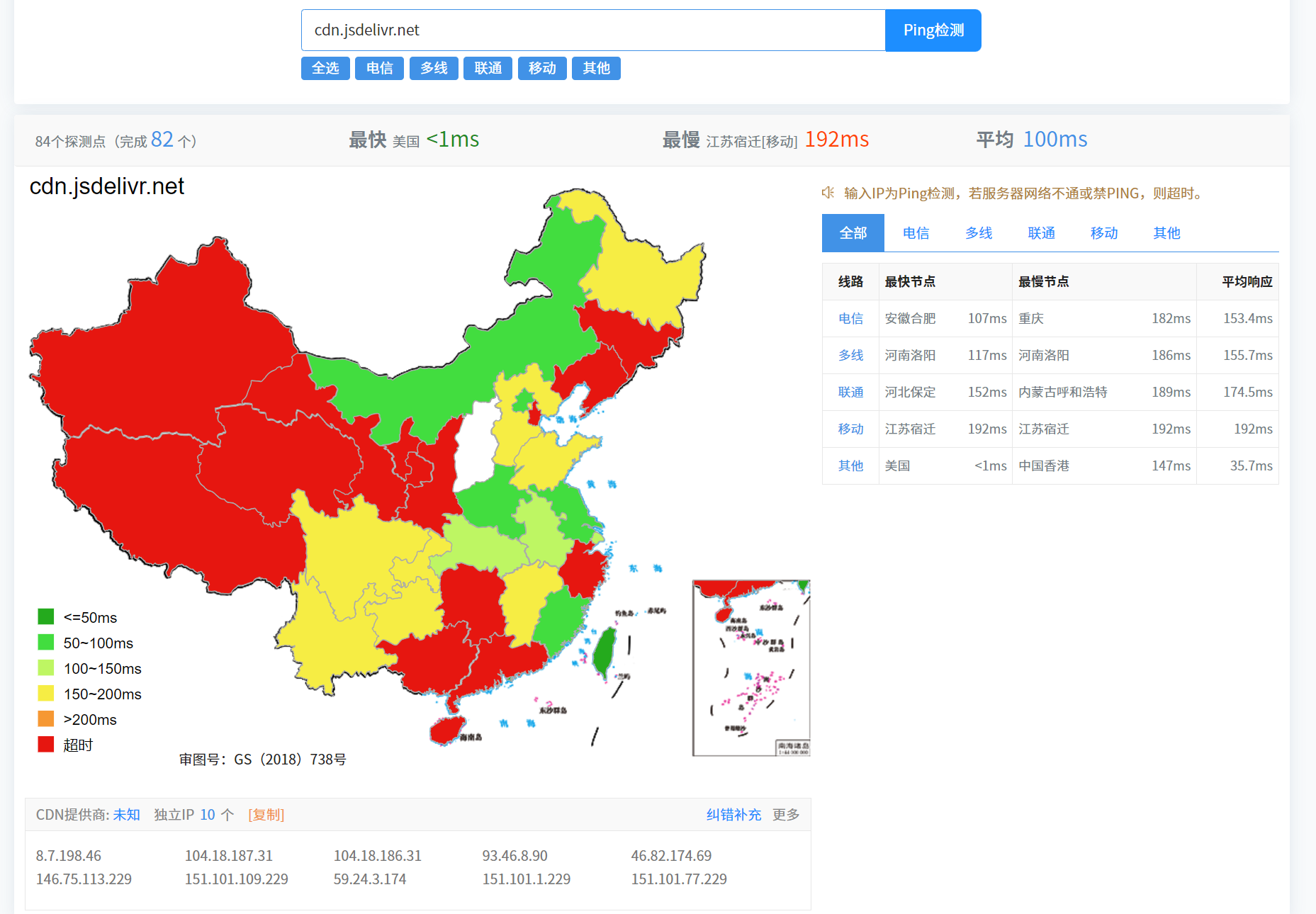Click IP address 146.75.113.229
1316x914 pixels.
pos(84,879)
